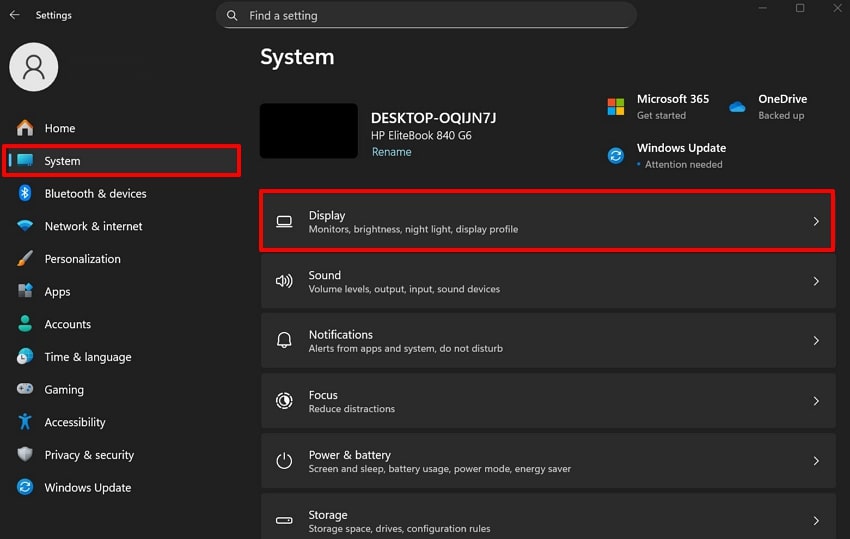This screenshot has width=850, height=539.
Task: Click the Storage drive icon
Action: (x=284, y=521)
